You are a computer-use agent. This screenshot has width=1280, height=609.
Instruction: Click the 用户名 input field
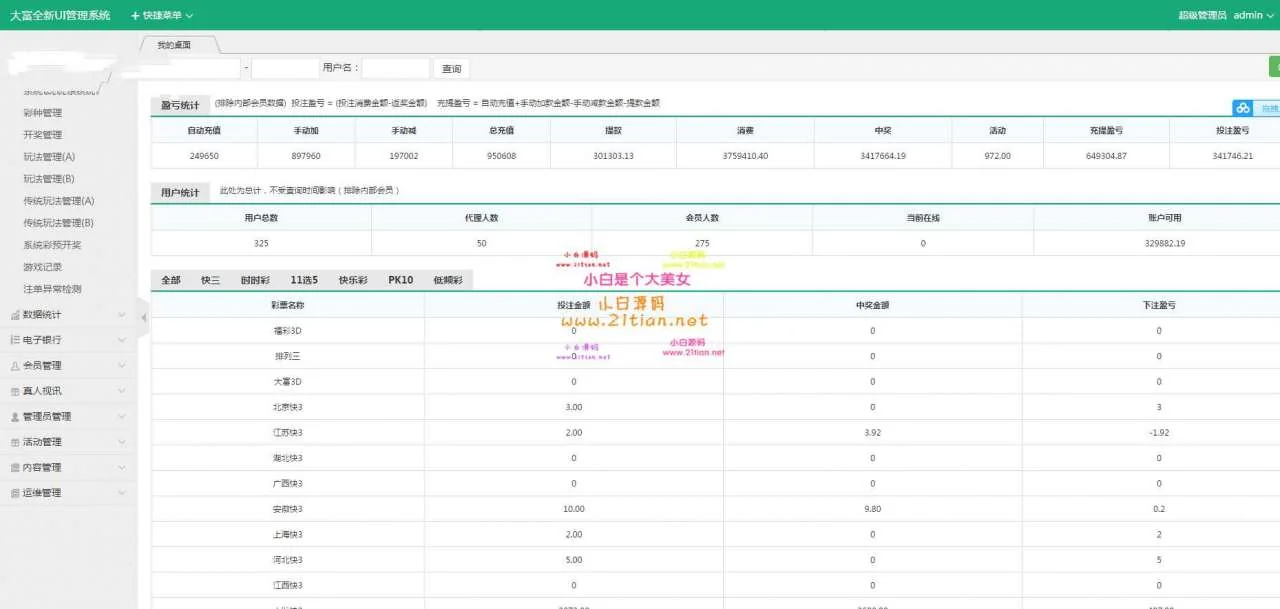[395, 69]
